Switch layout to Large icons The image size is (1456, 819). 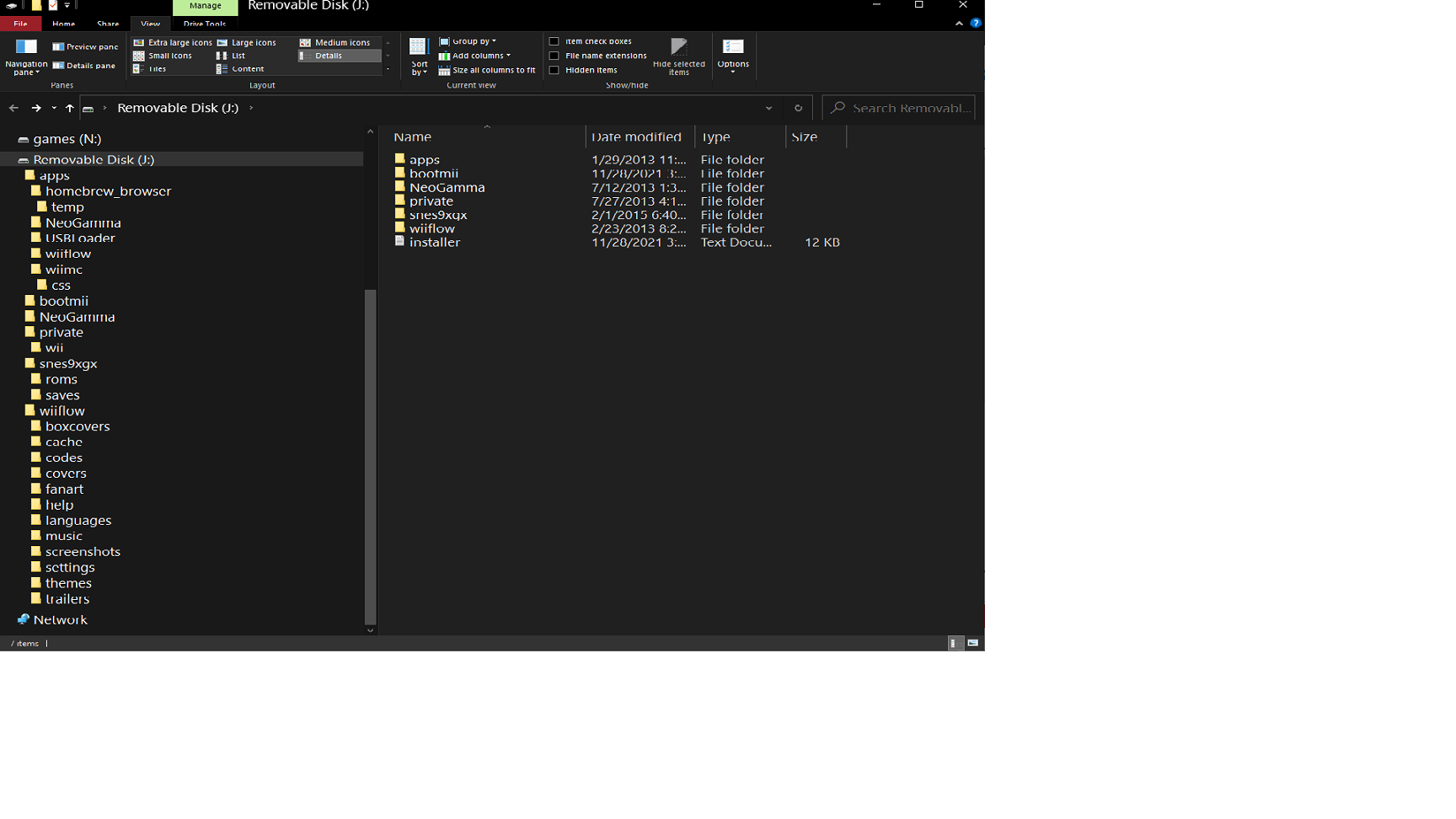tap(246, 42)
